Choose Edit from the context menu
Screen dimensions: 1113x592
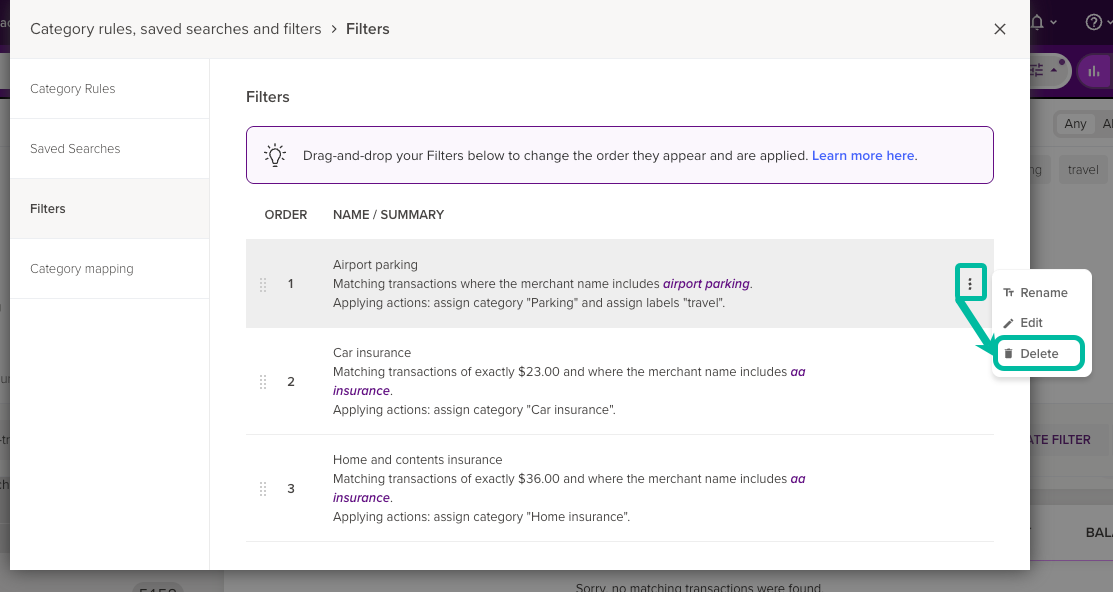point(1031,323)
